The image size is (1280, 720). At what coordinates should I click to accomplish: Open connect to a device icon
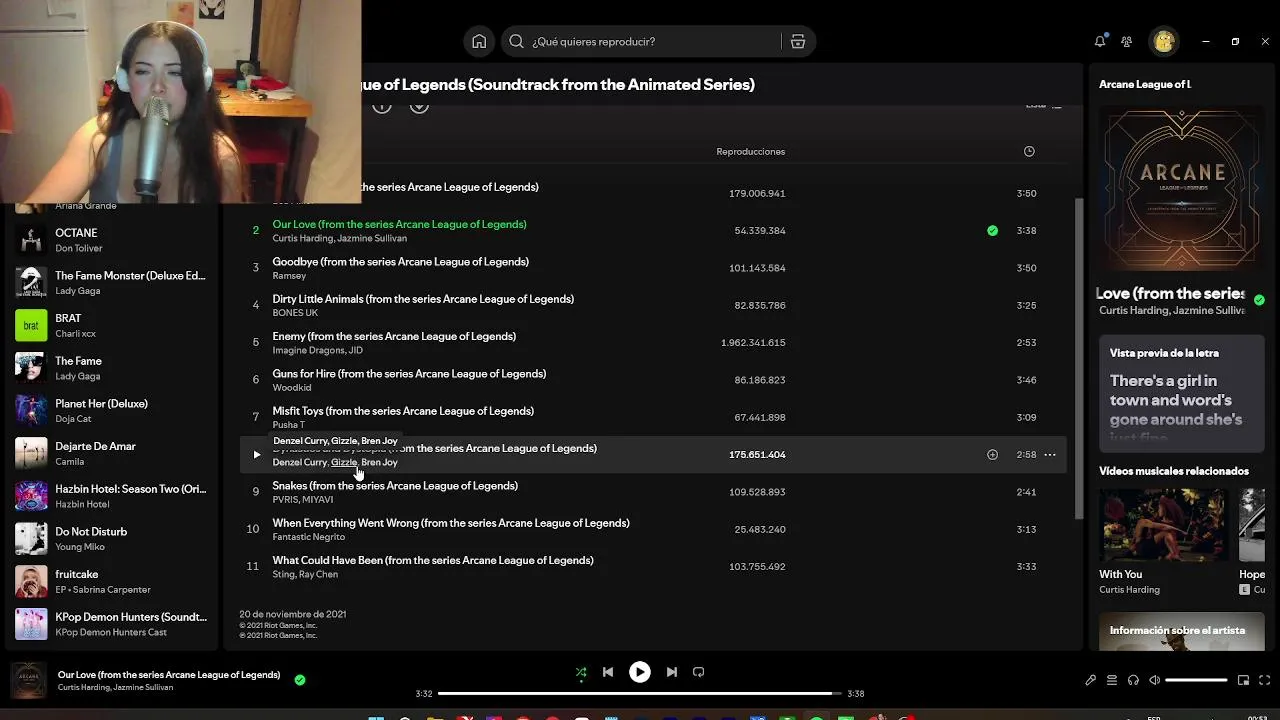click(x=1133, y=680)
